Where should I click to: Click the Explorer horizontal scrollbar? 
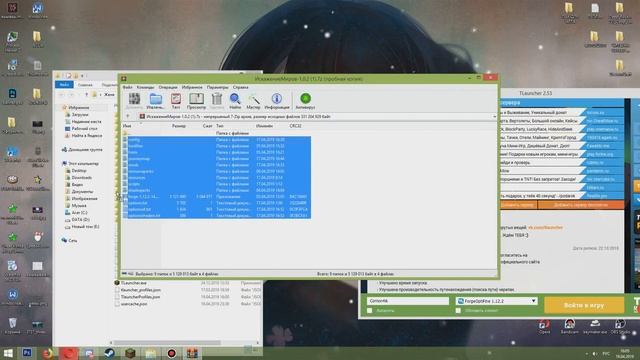167,343
